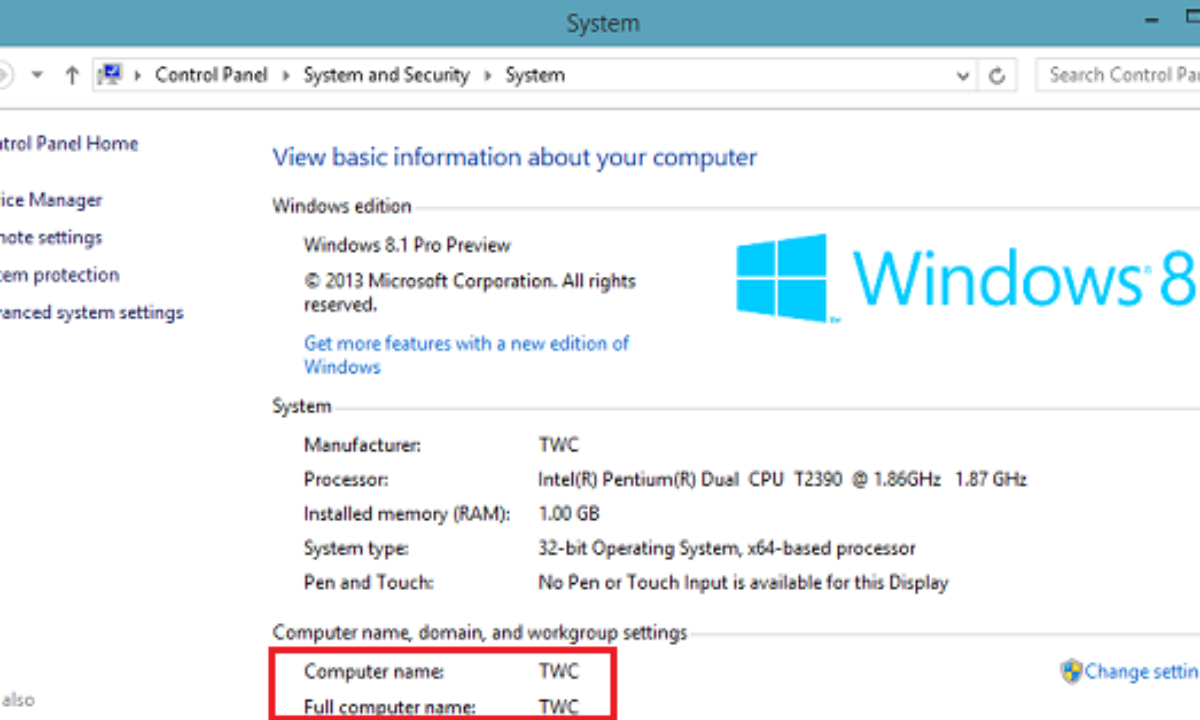Click the Forward navigation arrow button

click(4, 75)
